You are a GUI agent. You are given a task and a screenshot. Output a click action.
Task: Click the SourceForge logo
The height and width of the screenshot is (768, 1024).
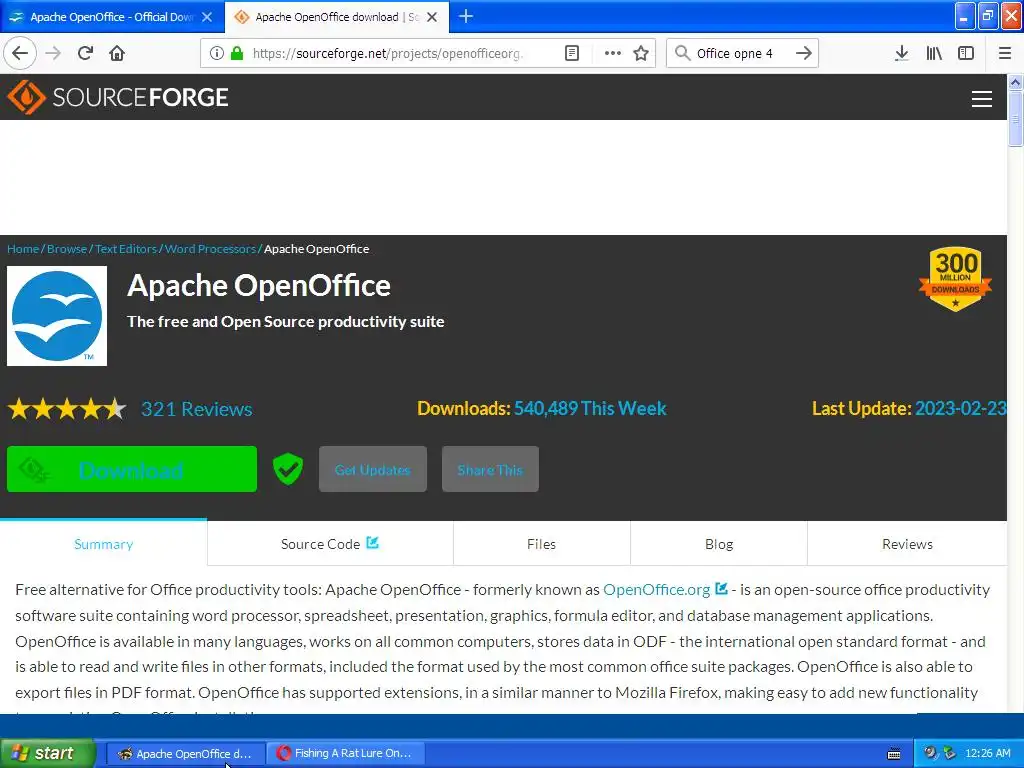(x=118, y=97)
